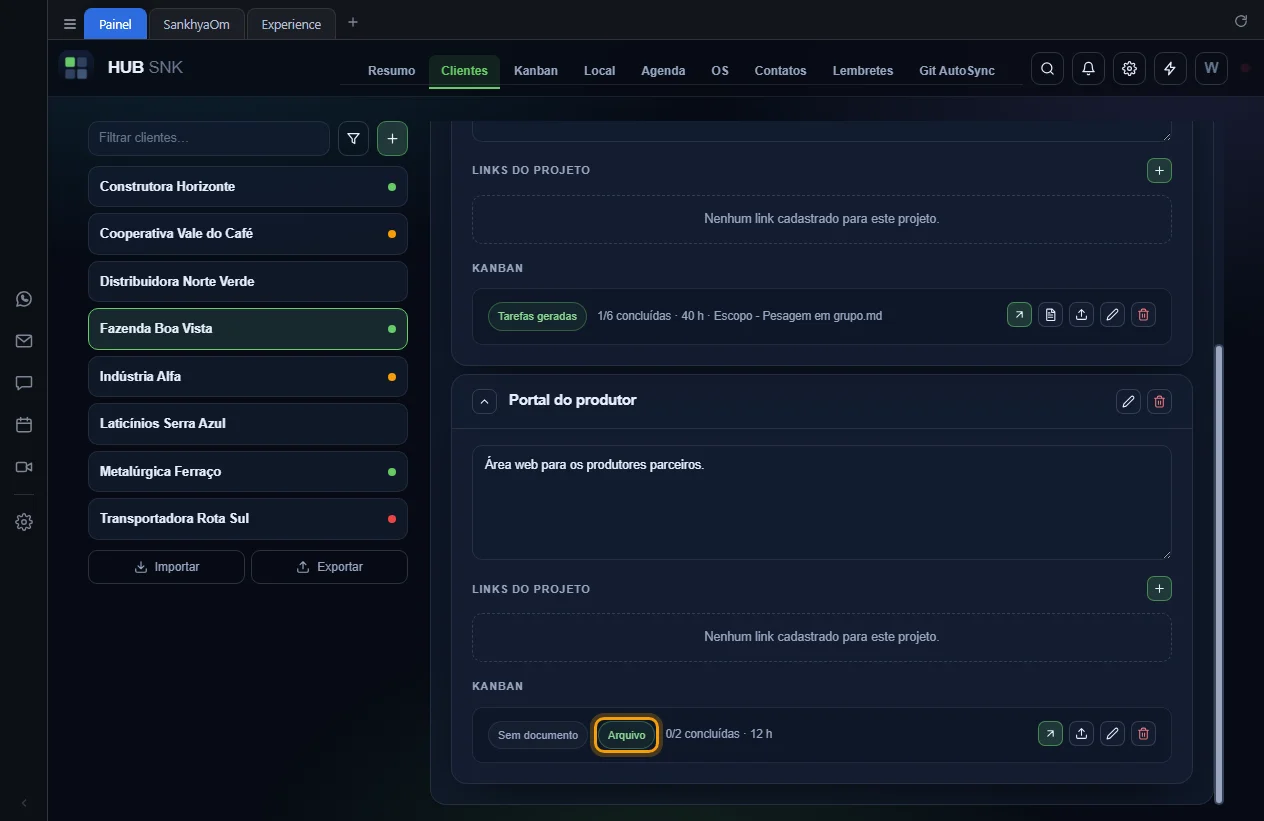Select client Construtora Horizonte

click(x=248, y=187)
